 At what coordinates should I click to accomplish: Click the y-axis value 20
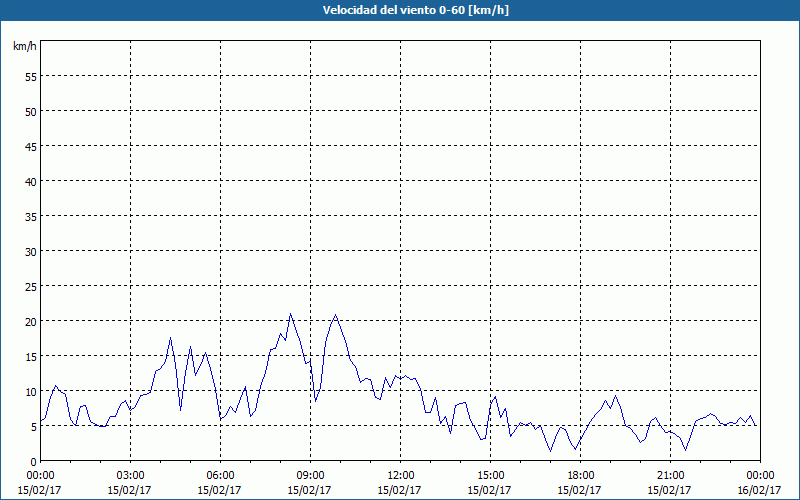pos(31,321)
